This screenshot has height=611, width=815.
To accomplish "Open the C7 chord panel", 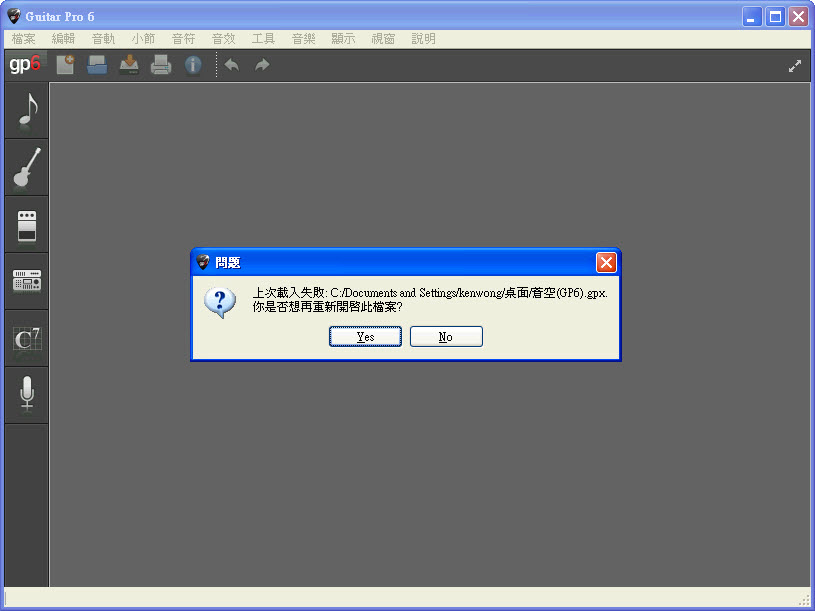I will pos(27,339).
